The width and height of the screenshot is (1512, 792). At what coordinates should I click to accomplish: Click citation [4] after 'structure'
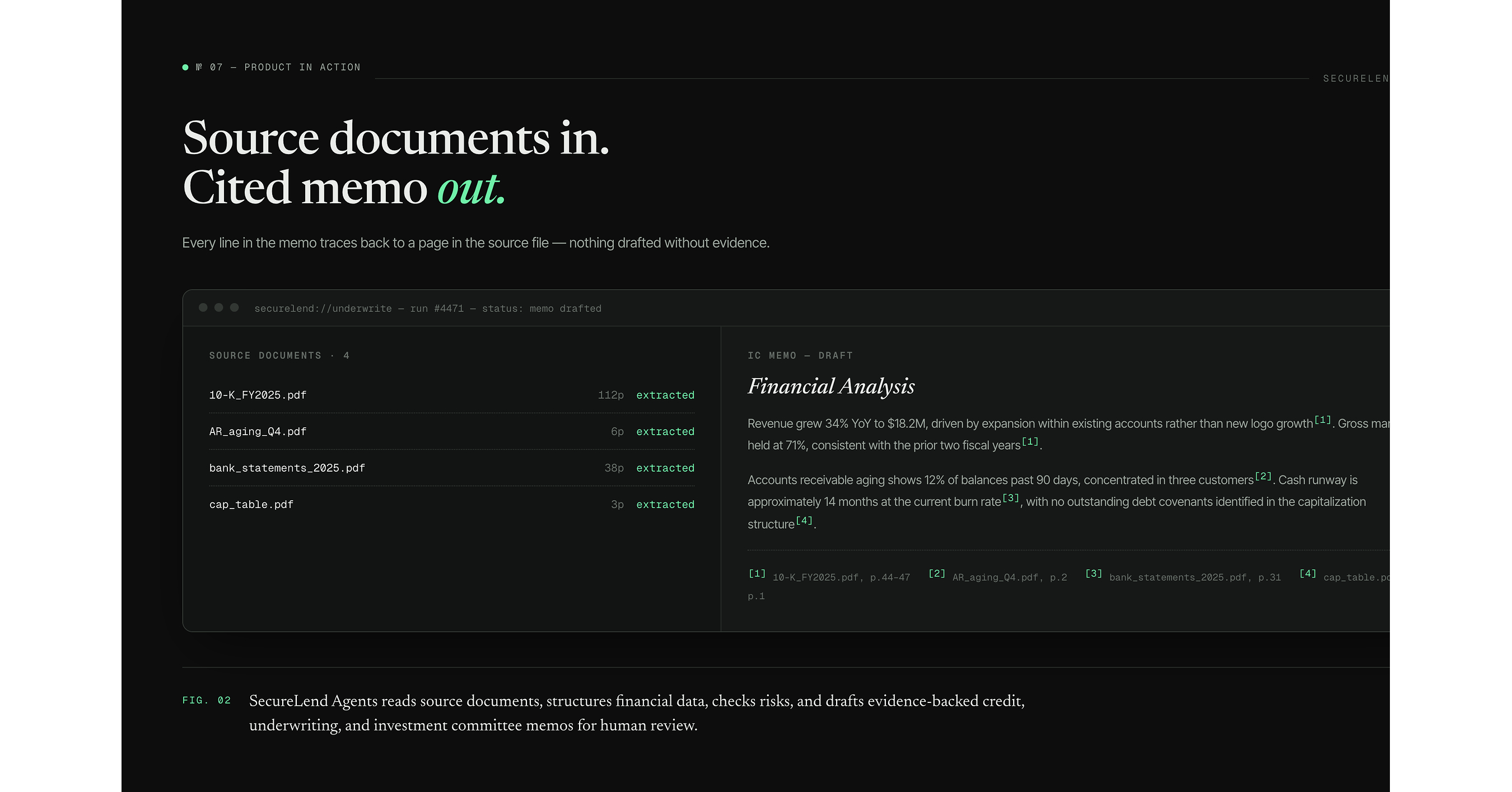click(x=804, y=521)
